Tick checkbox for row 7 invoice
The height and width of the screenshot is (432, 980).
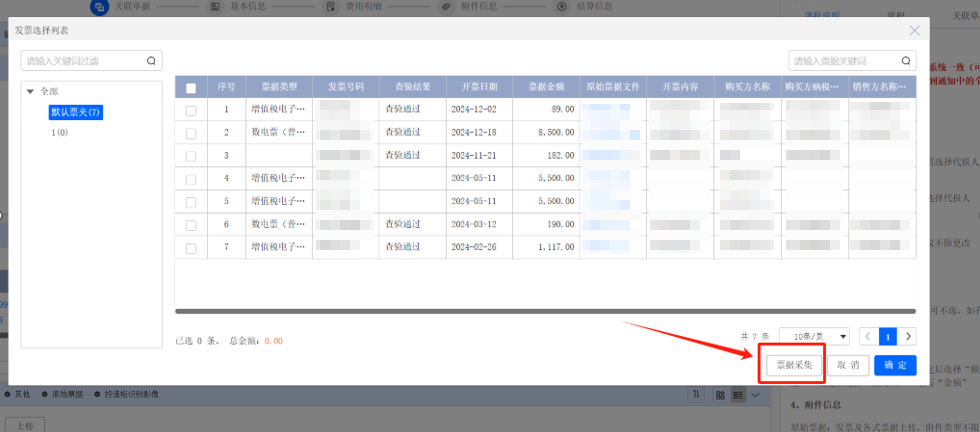tap(191, 247)
